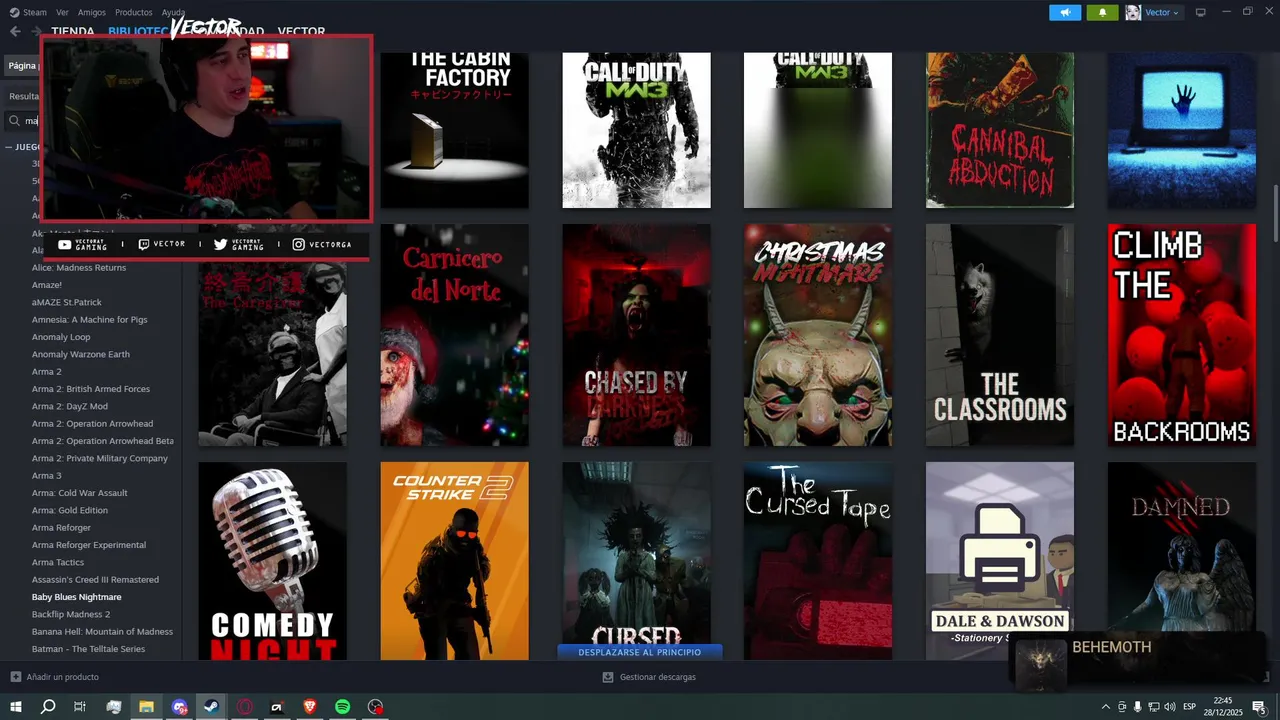Switch to Steam on the taskbar
1280x720 pixels.
click(x=211, y=706)
